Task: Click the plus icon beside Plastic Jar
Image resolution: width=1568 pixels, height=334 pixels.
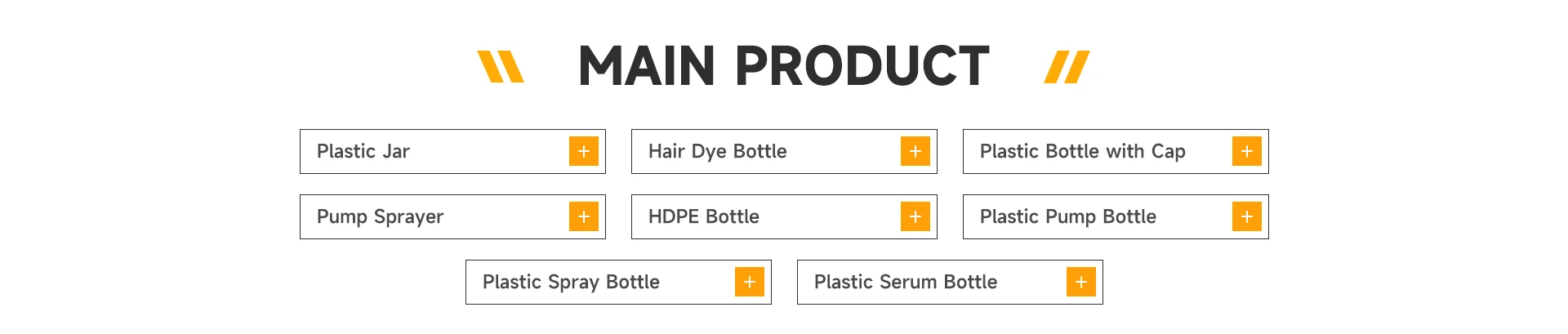Action: [583, 151]
